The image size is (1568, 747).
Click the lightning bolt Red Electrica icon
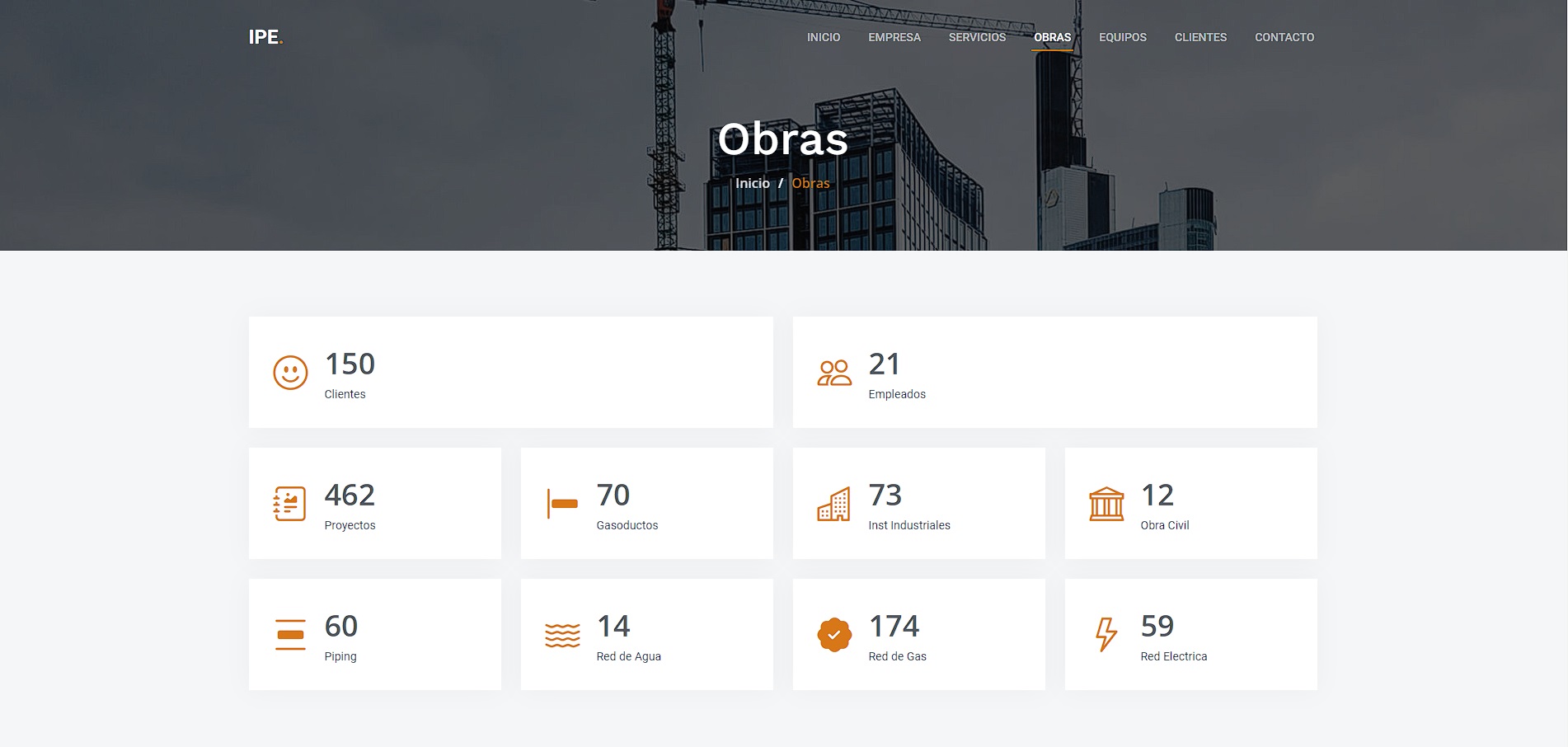click(x=1106, y=635)
